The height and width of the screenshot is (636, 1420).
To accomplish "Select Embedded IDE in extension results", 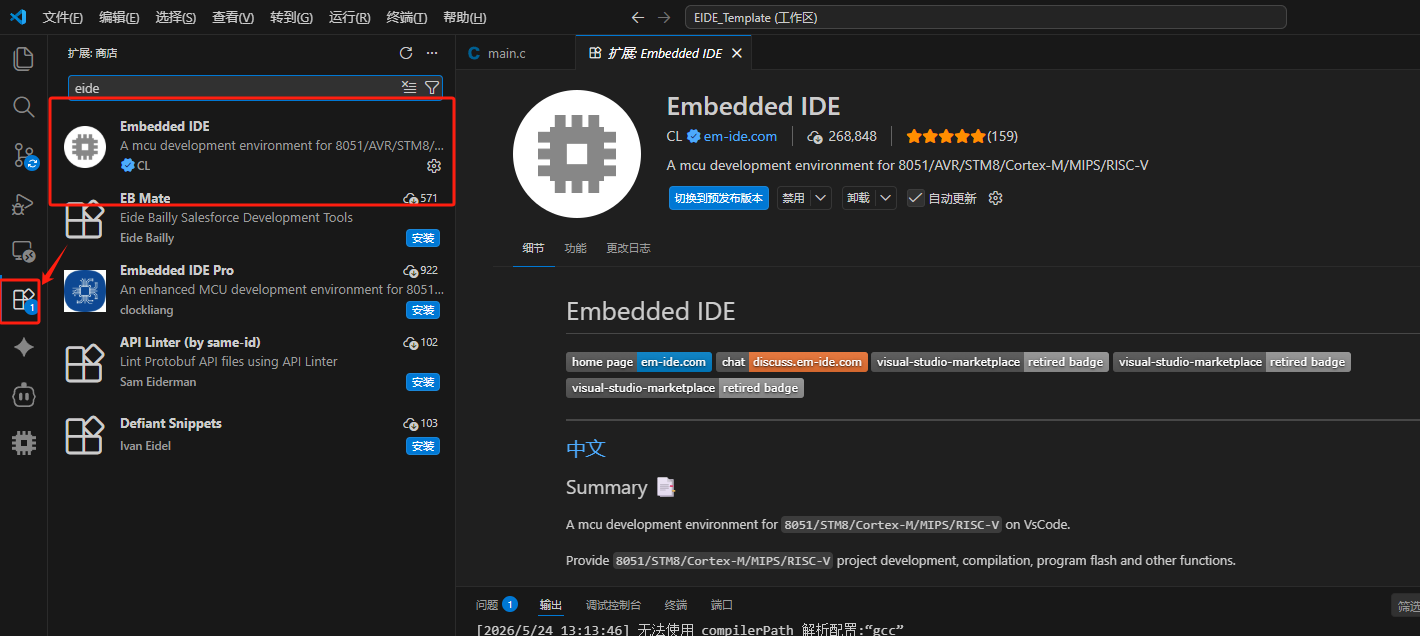I will click(251, 145).
